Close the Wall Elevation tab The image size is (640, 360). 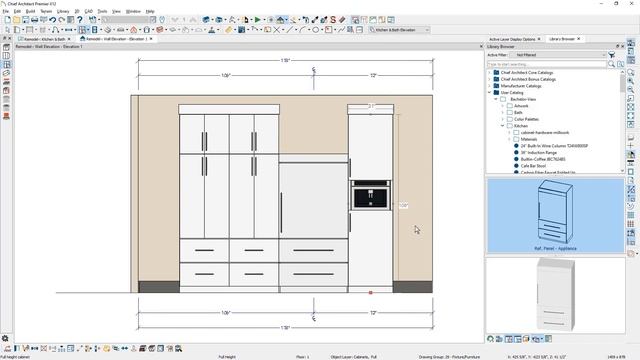pos(151,39)
